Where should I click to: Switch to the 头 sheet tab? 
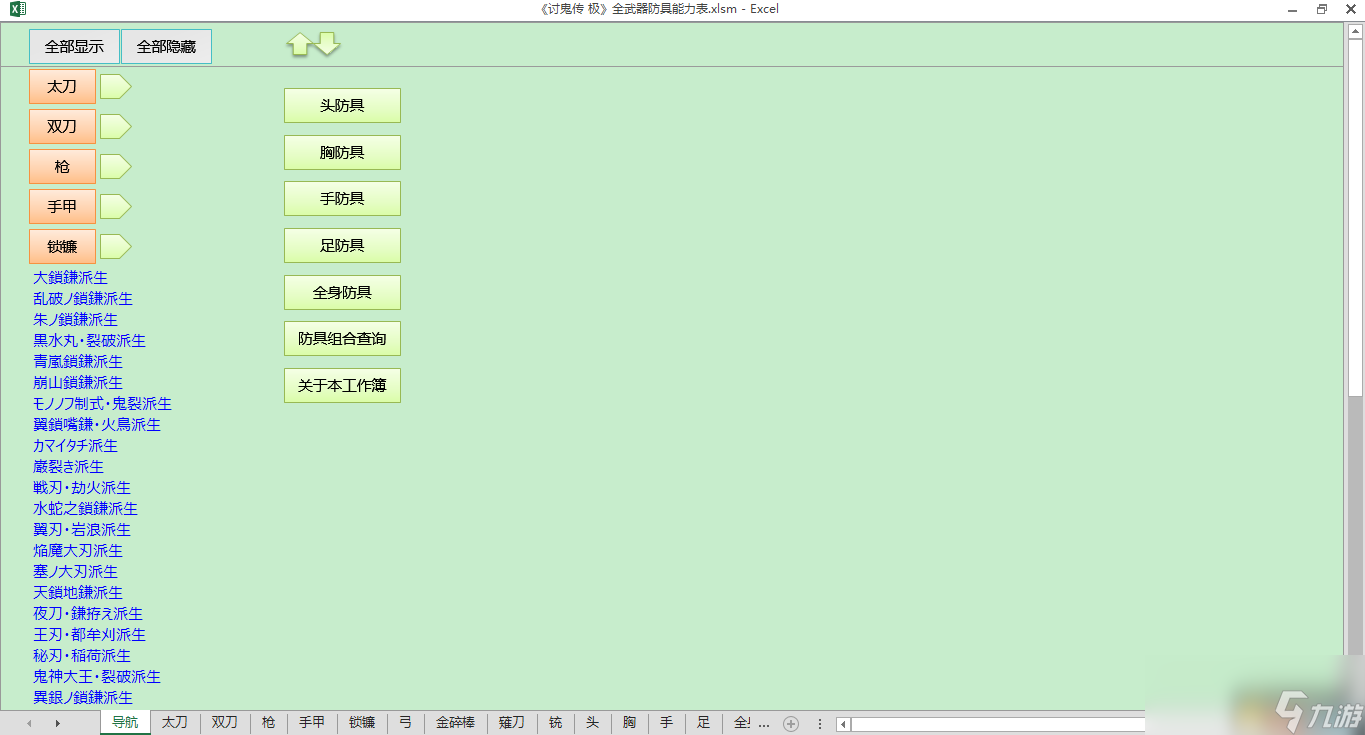coord(592,722)
